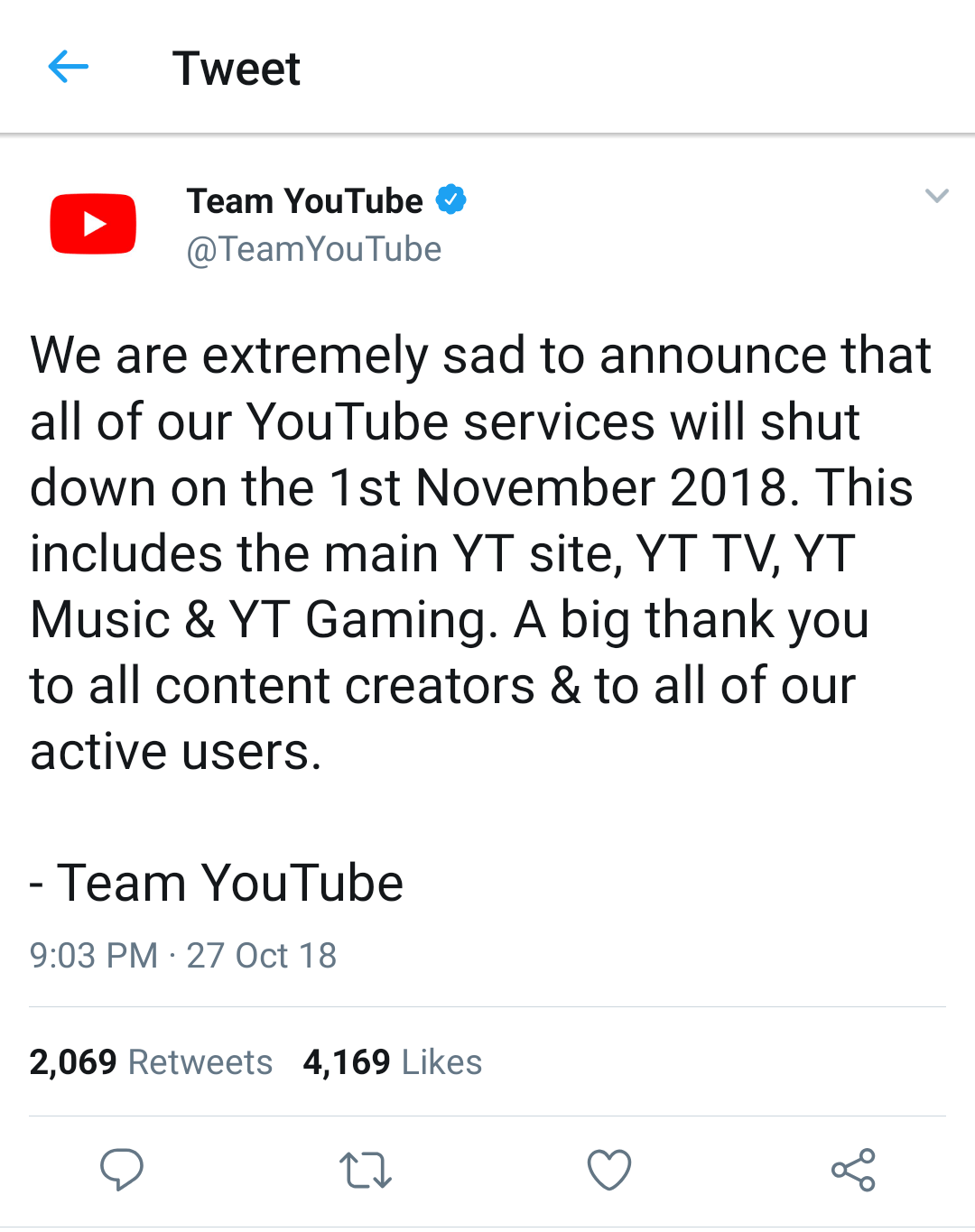Viewport: 975px width, 1232px height.
Task: Click the Team YouTube display name
Action: pyautogui.click(x=303, y=200)
